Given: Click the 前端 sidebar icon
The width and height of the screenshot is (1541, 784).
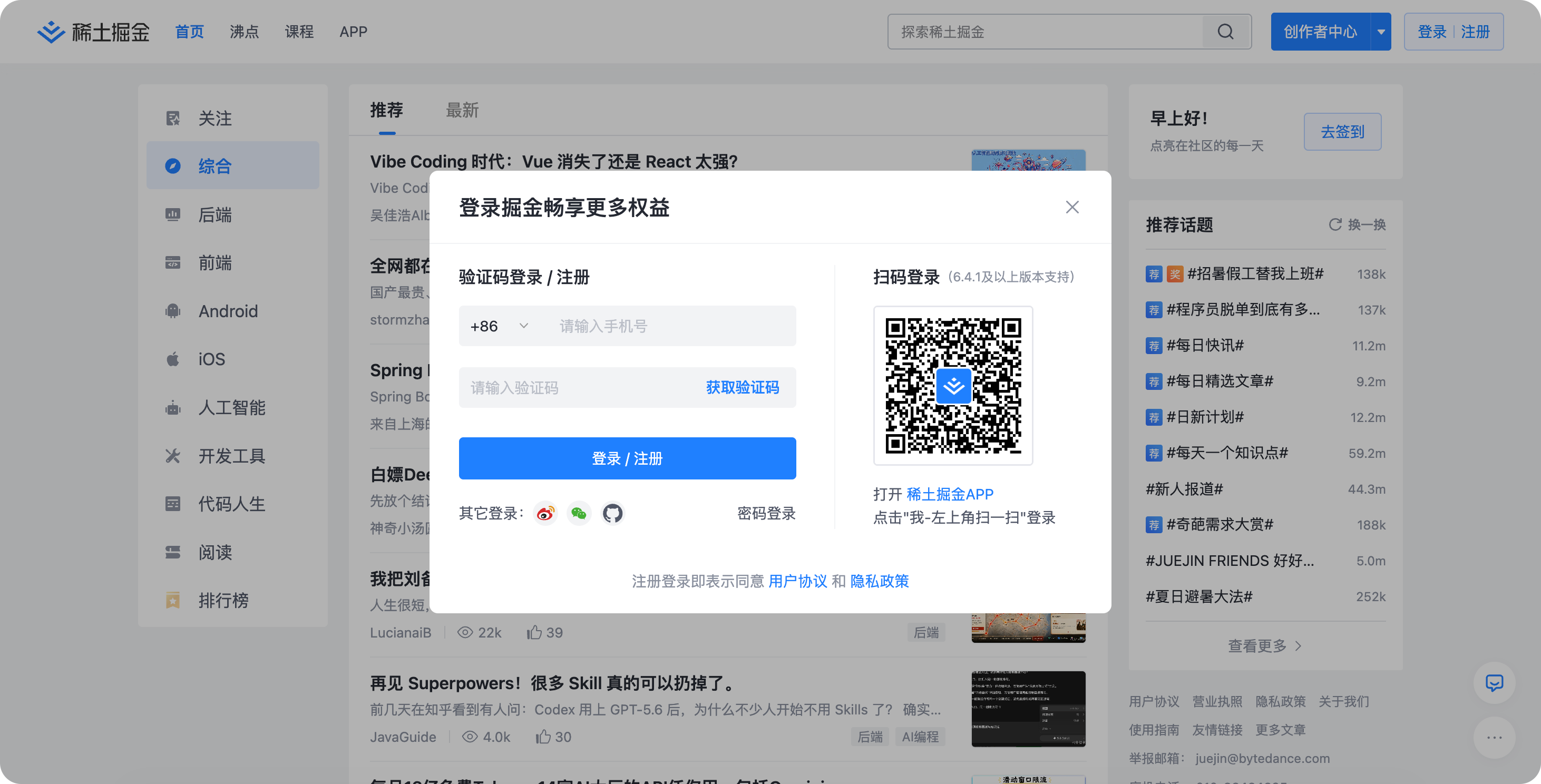Looking at the screenshot, I should [173, 262].
